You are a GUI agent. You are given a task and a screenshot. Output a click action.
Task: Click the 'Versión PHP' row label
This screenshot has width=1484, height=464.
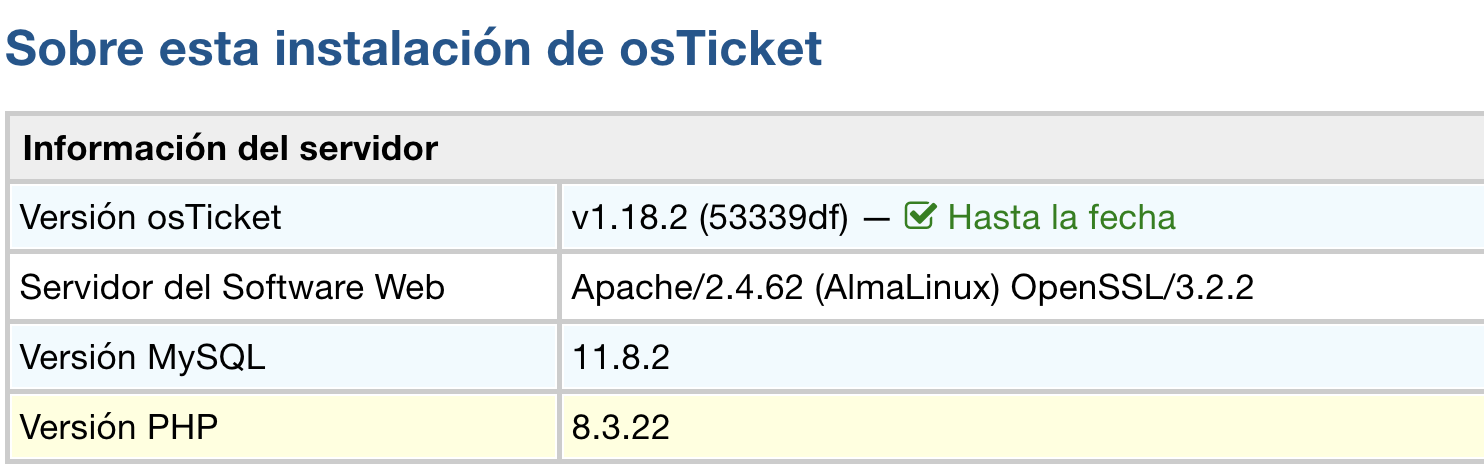[119, 428]
